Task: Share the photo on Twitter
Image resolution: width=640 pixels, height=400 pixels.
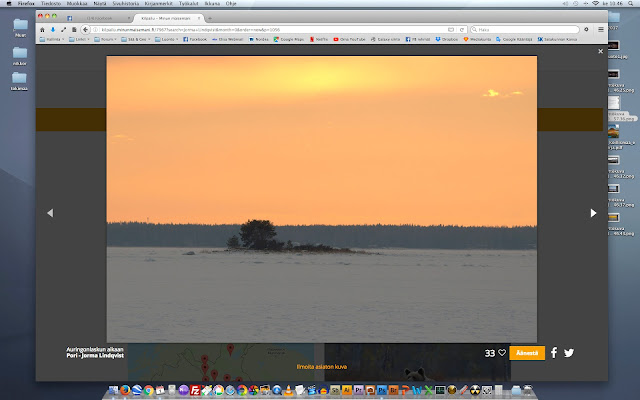Action: pos(569,353)
